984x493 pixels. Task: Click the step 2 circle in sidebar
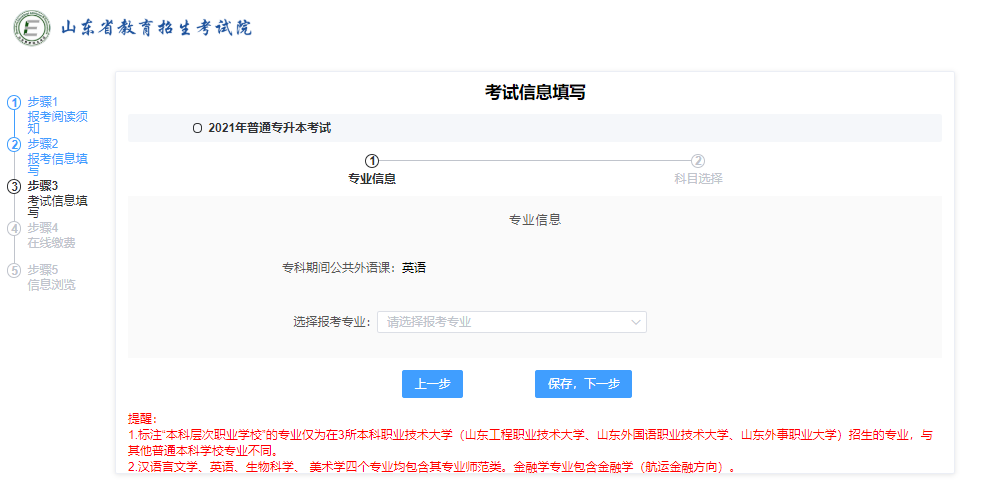click(14, 144)
